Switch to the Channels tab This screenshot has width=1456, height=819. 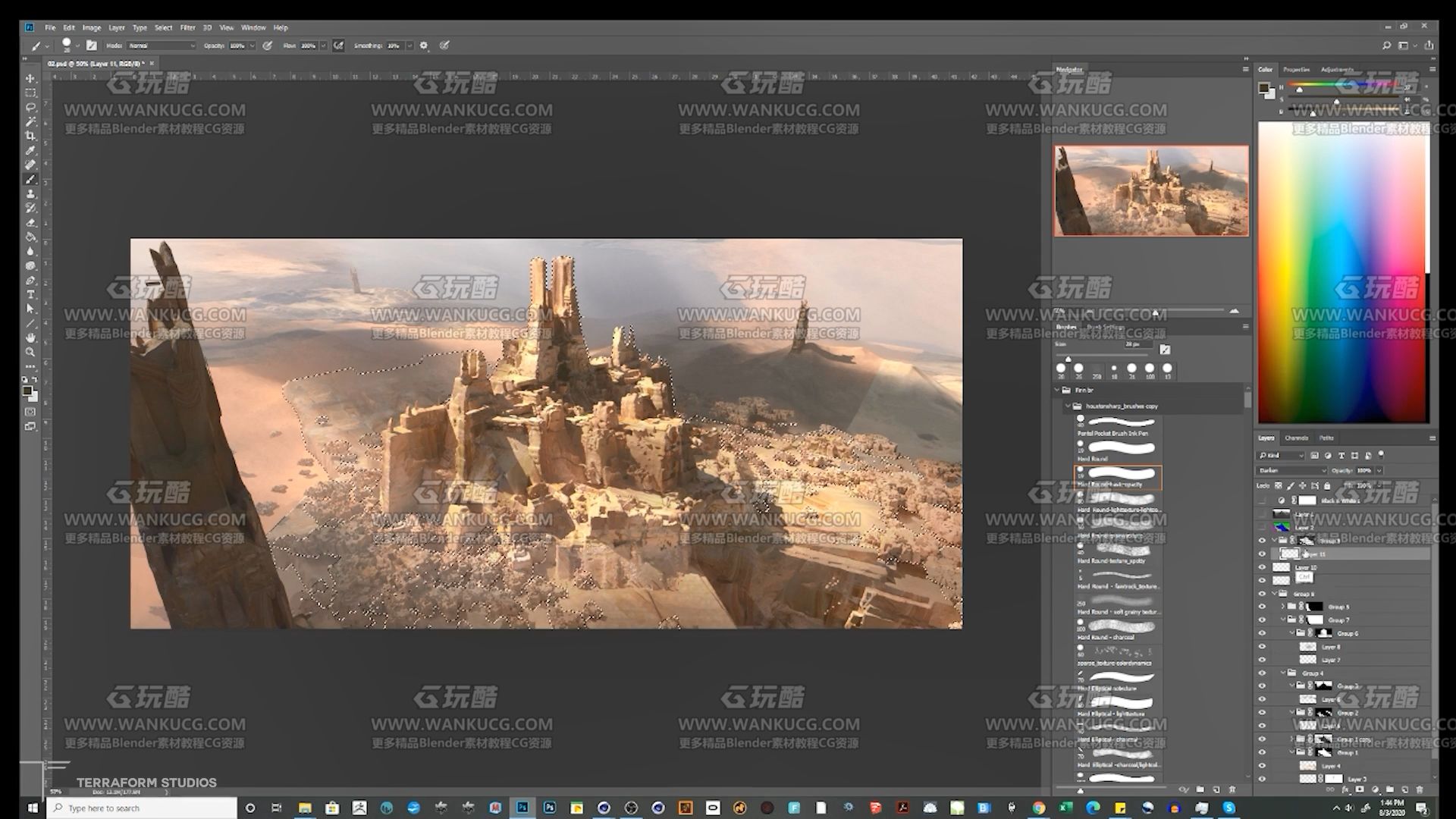1296,438
